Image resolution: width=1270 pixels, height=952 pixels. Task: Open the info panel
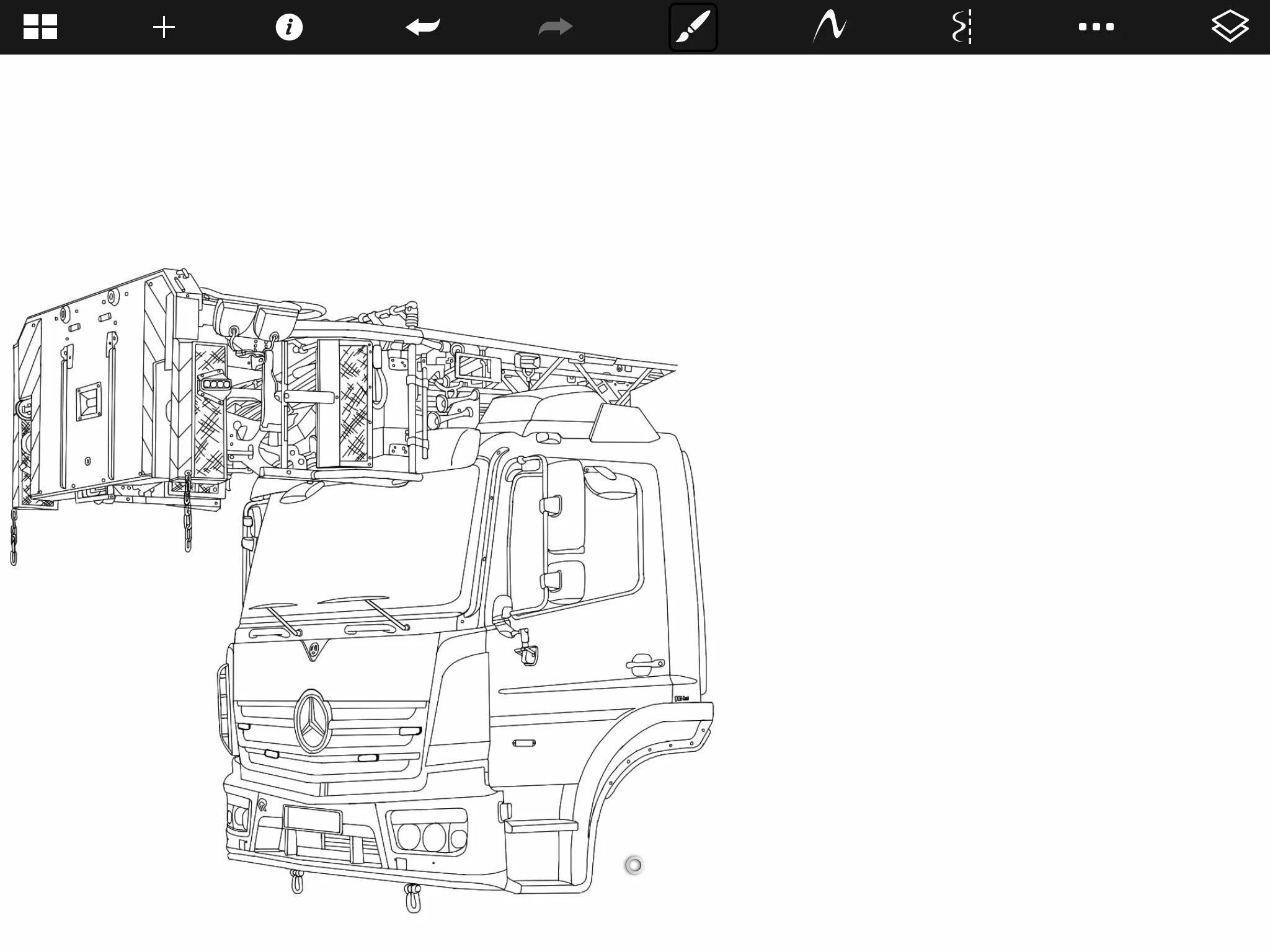point(289,27)
